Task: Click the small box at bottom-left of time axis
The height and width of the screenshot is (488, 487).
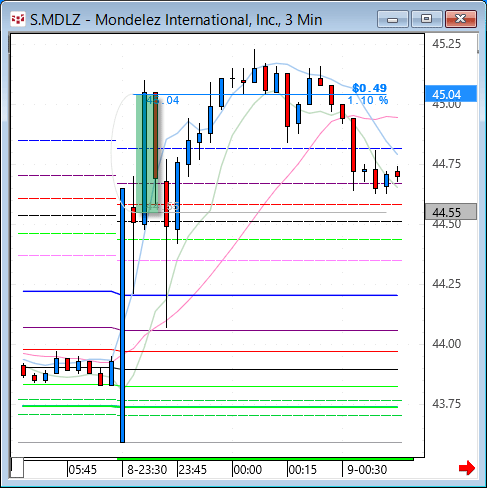Action: coord(18,468)
